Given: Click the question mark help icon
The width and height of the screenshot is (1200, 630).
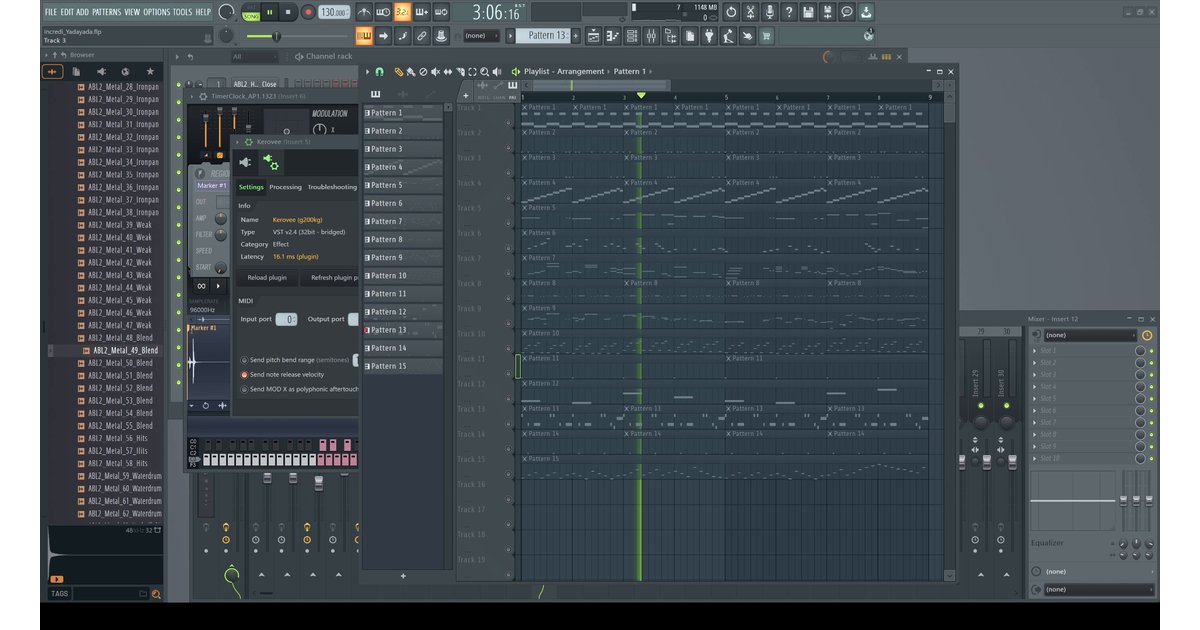Looking at the screenshot, I should pos(789,12).
